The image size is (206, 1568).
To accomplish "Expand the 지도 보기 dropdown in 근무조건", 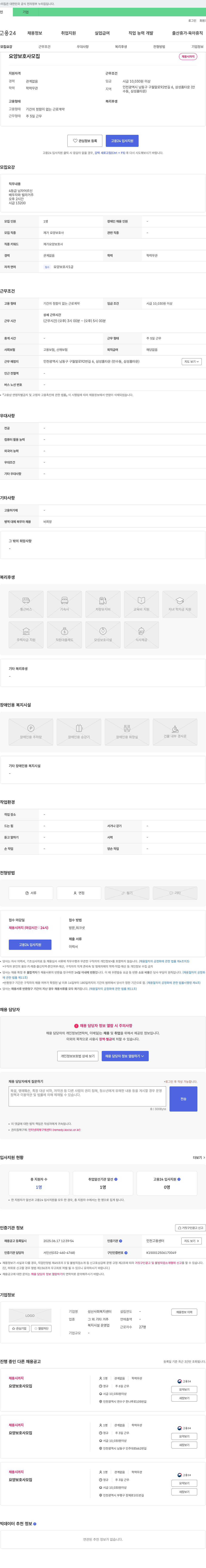I will pyautogui.click(x=191, y=362).
